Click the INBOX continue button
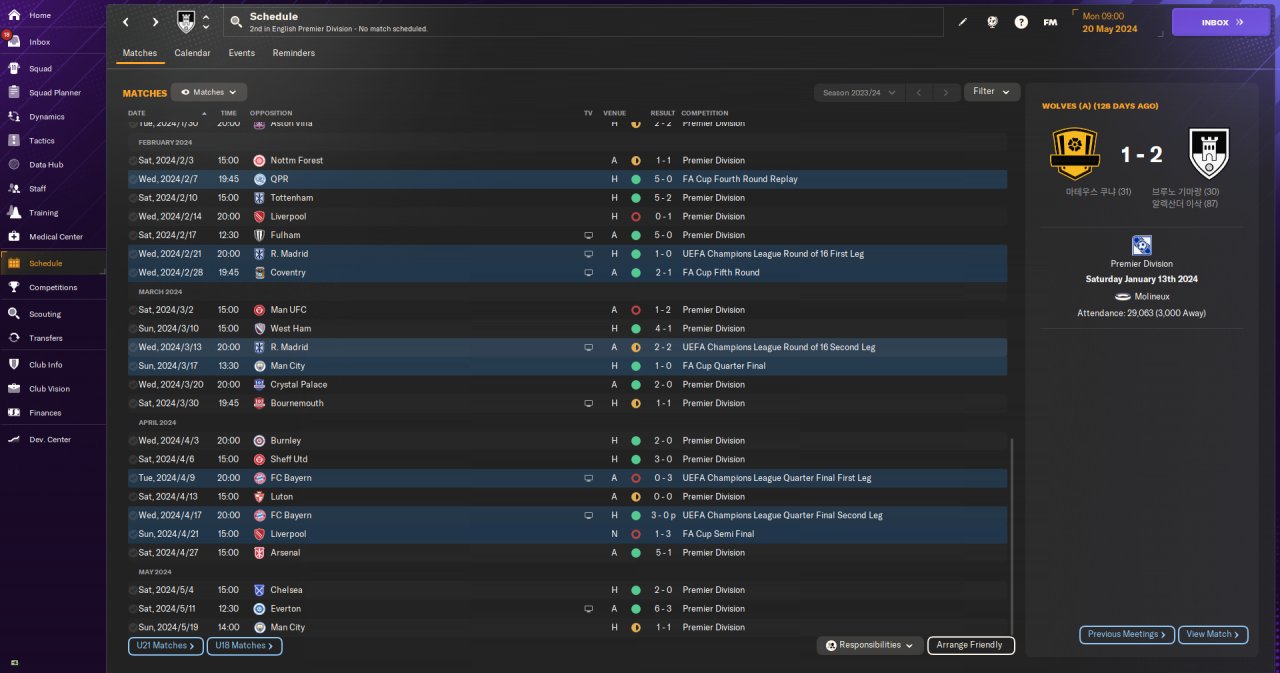1280x673 pixels. click(x=1221, y=22)
